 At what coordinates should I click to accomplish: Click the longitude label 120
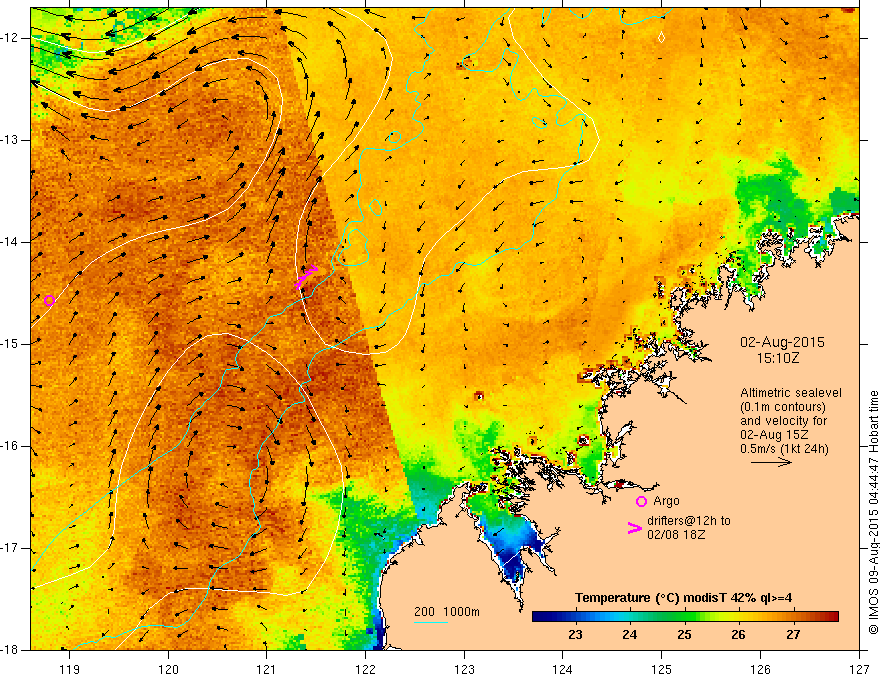click(x=168, y=669)
